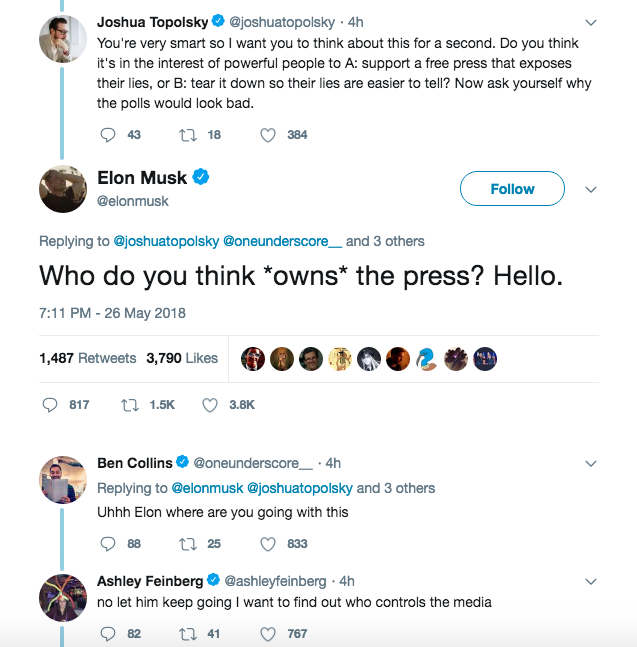The height and width of the screenshot is (647, 637).
Task: Open options chevron on Ben Collins' tweet
Action: (591, 463)
